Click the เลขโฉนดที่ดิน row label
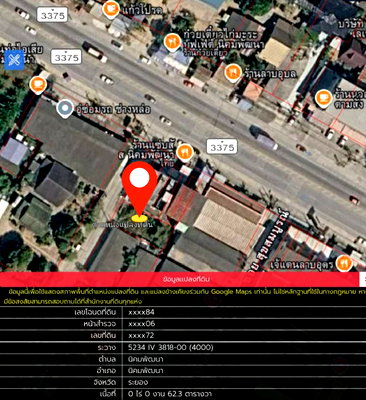 point(95,312)
